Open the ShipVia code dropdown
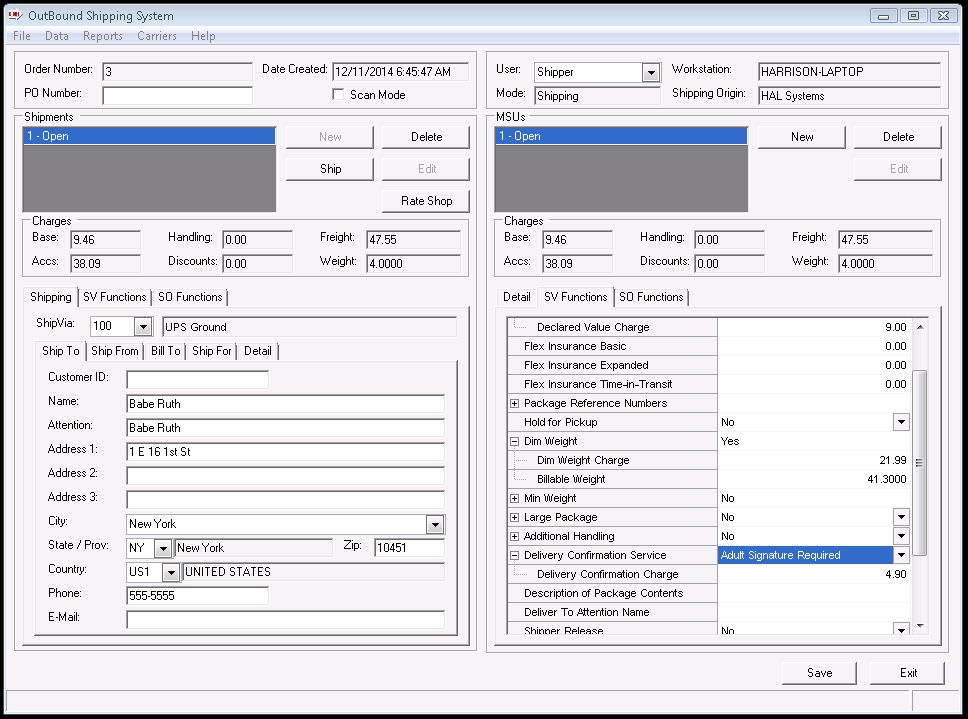The image size is (968, 719). [x=142, y=327]
